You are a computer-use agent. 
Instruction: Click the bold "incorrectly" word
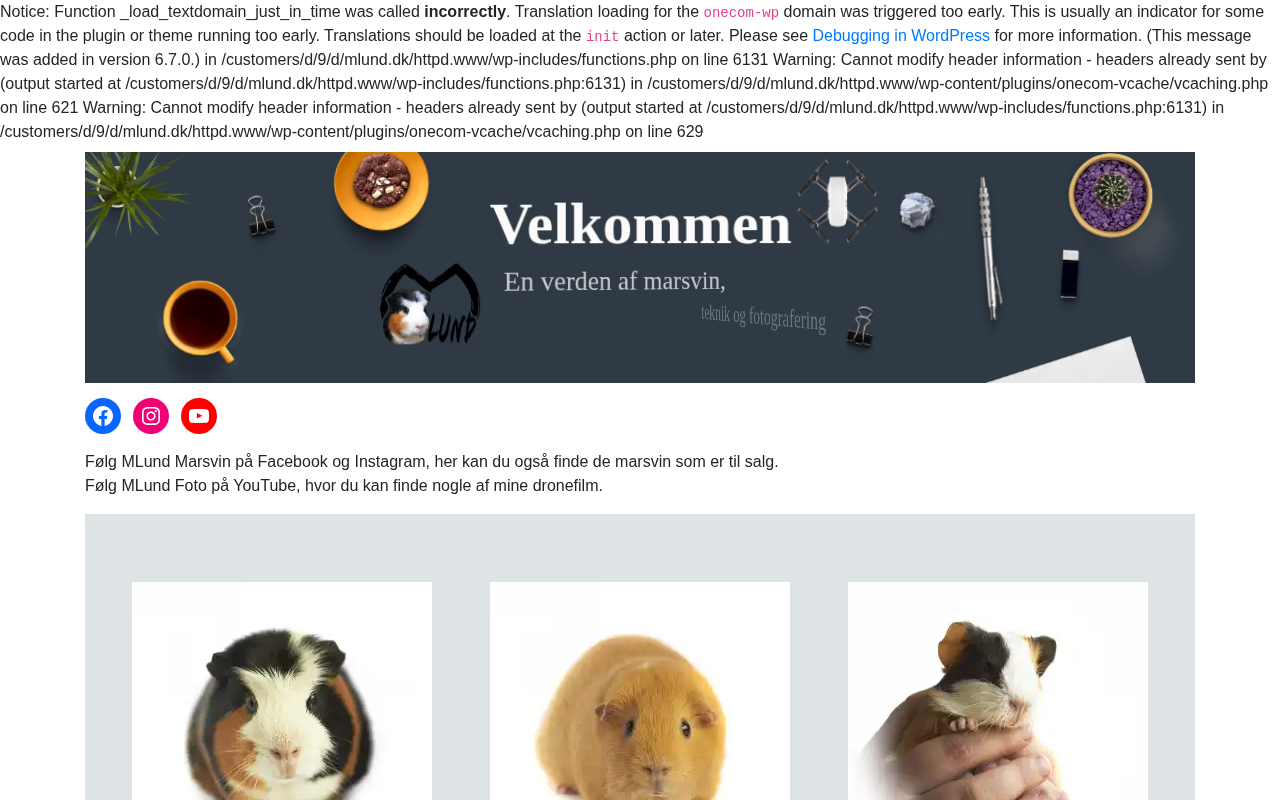click(465, 12)
